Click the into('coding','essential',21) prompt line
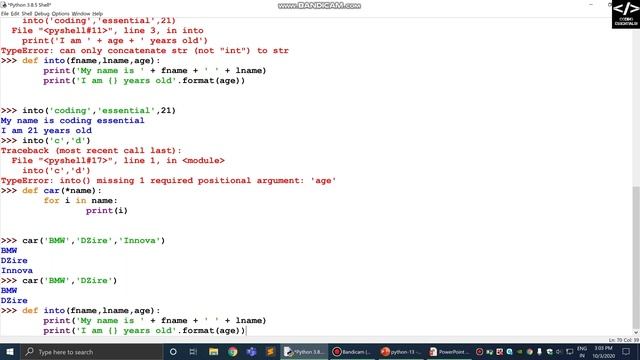 click(x=99, y=111)
